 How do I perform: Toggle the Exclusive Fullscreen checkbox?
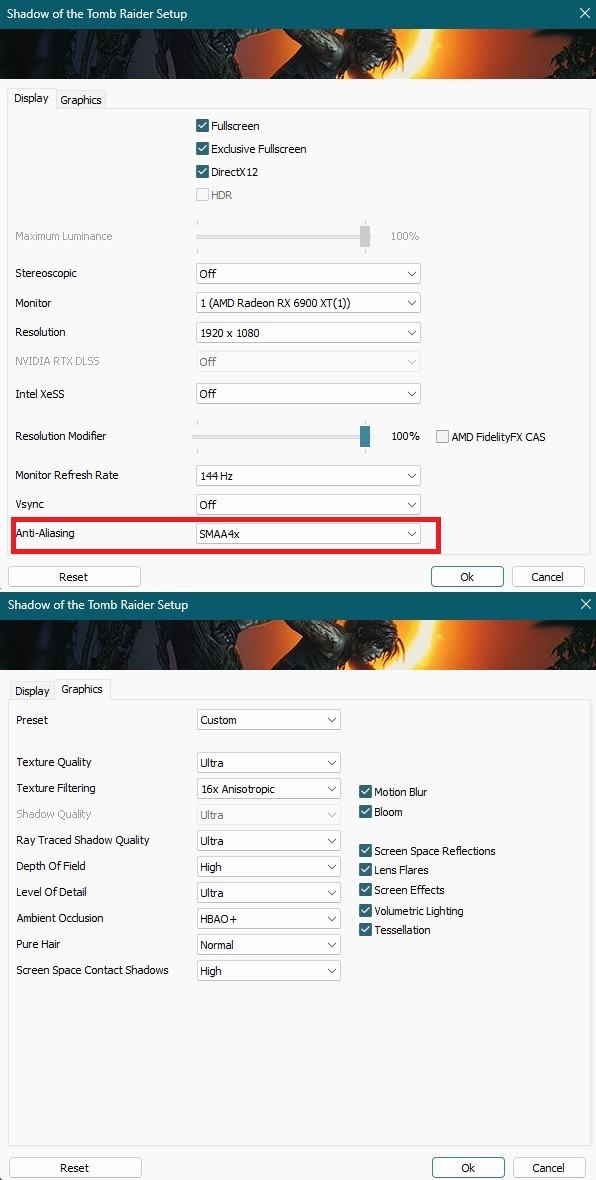(202, 149)
